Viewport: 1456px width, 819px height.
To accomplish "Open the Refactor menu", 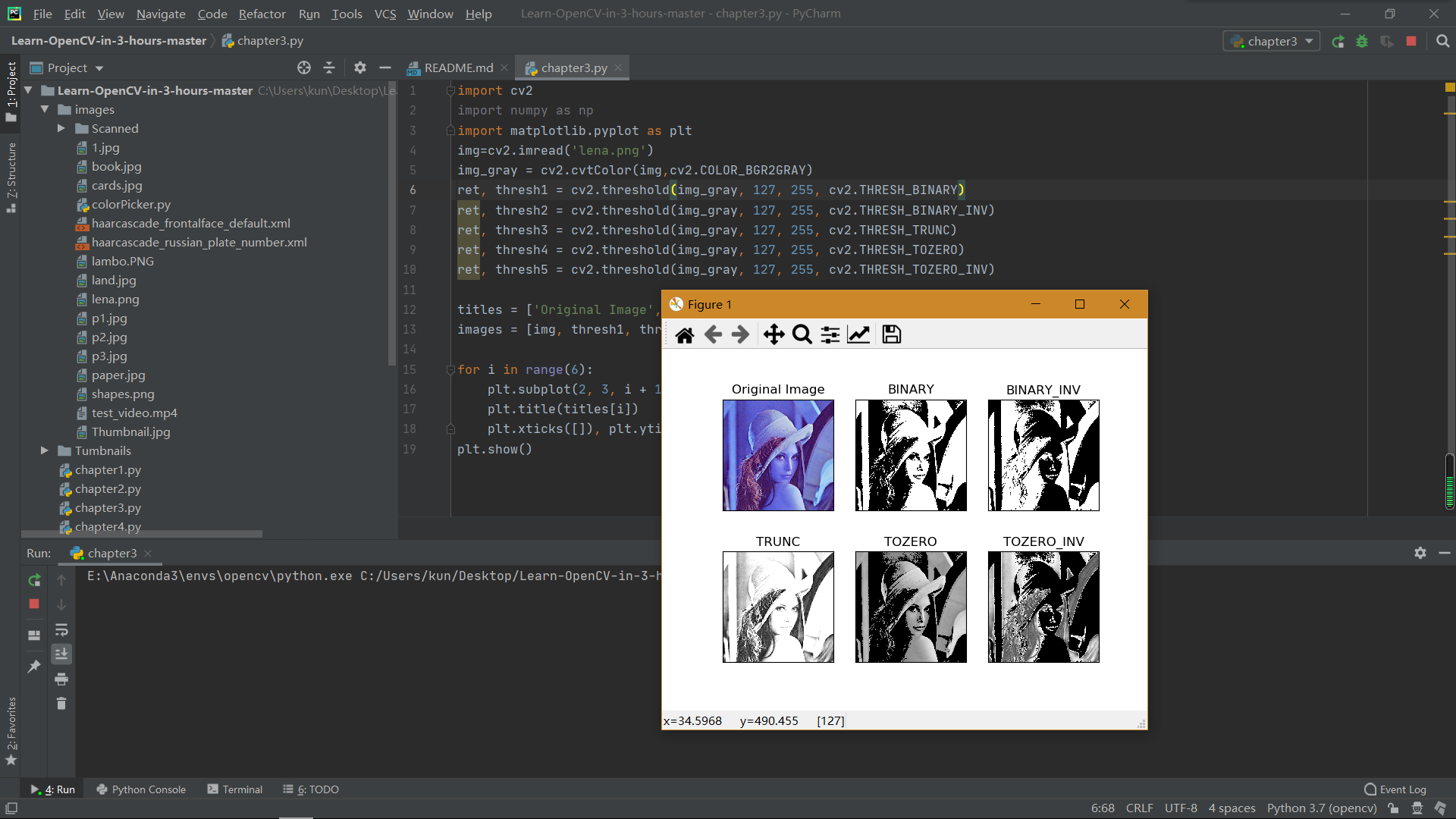I will [262, 14].
